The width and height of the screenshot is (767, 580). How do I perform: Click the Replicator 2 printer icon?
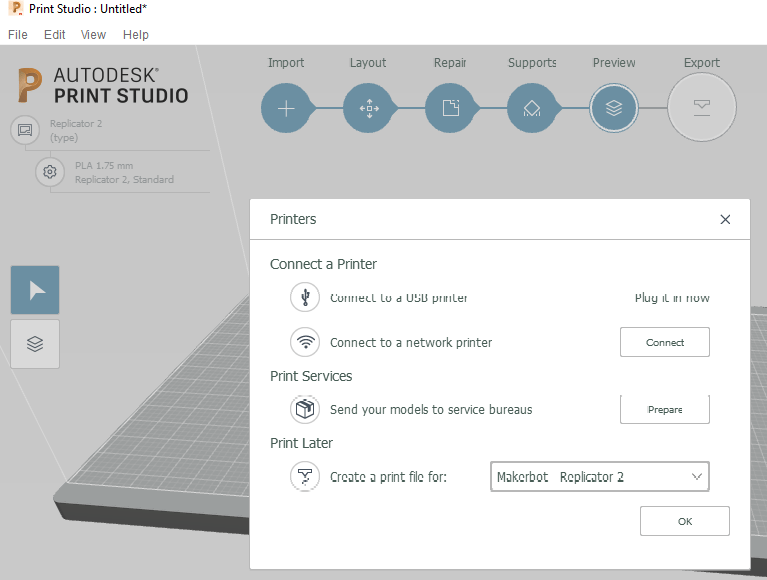coord(24,130)
